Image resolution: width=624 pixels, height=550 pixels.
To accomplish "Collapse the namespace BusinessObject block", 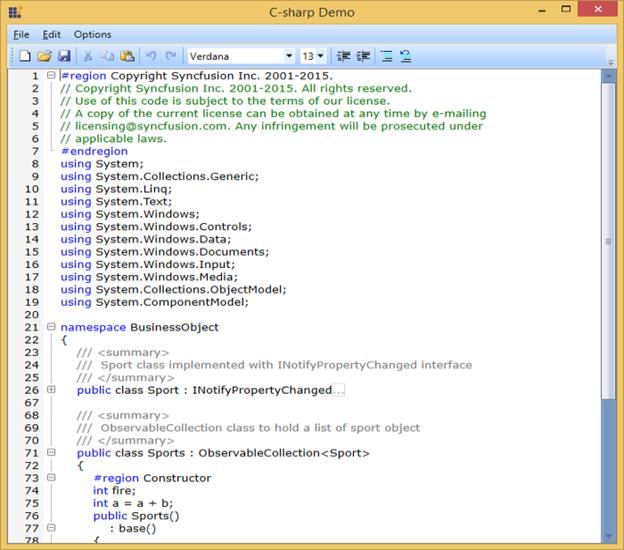I will [51, 327].
